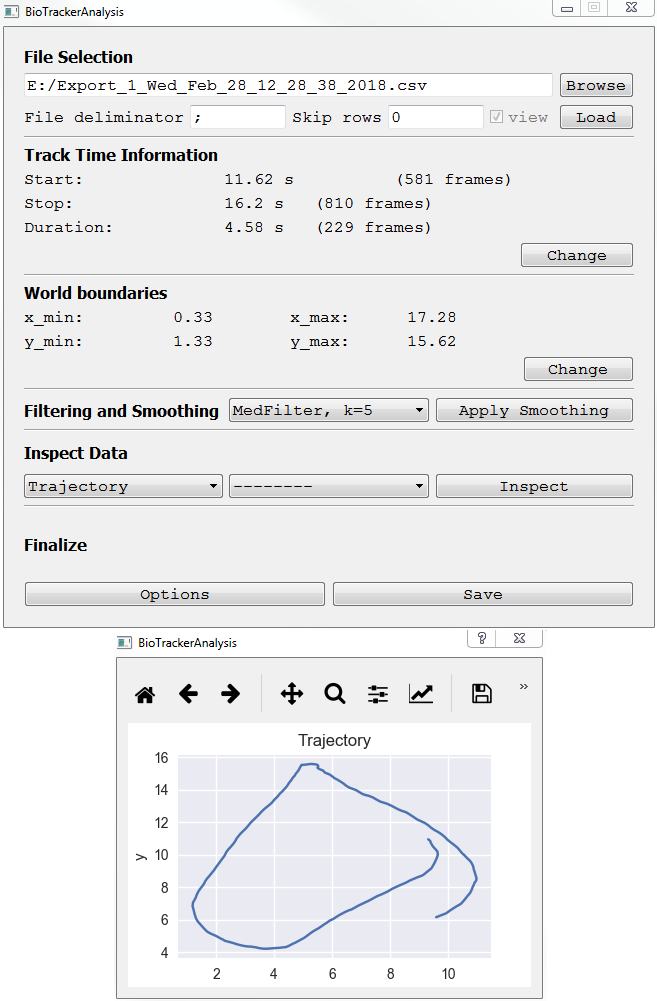Activate the Zoom magnifier tool
This screenshot has height=1001, width=657.
335,693
